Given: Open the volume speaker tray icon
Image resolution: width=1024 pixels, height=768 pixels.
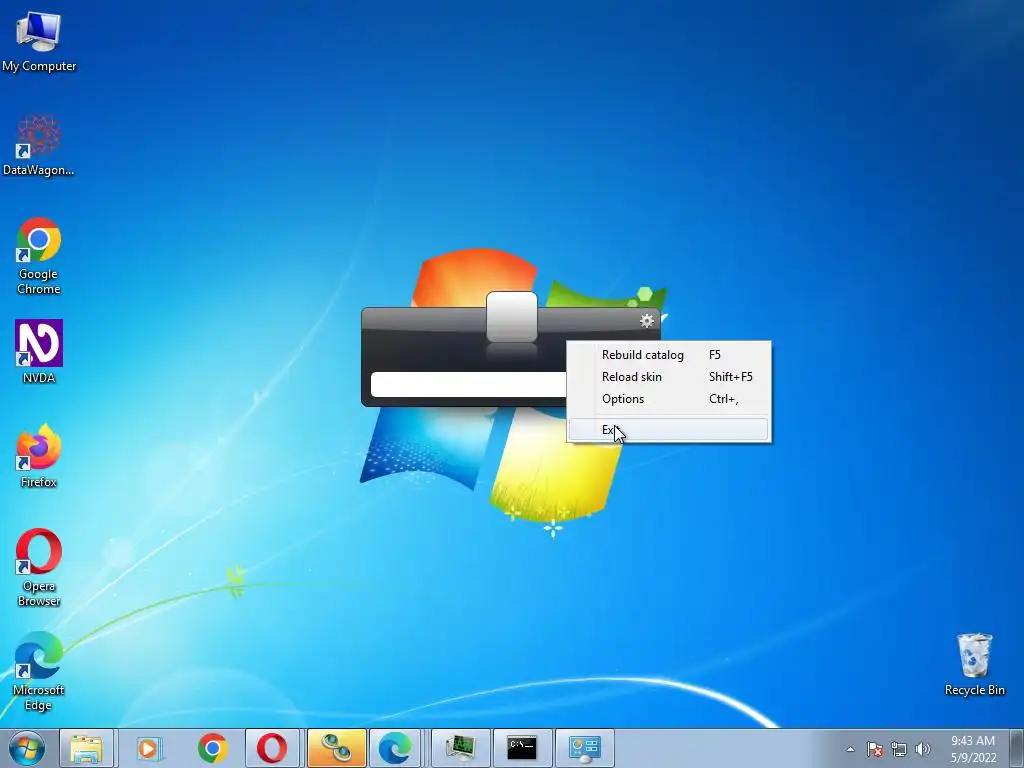Looking at the screenshot, I should (x=923, y=749).
